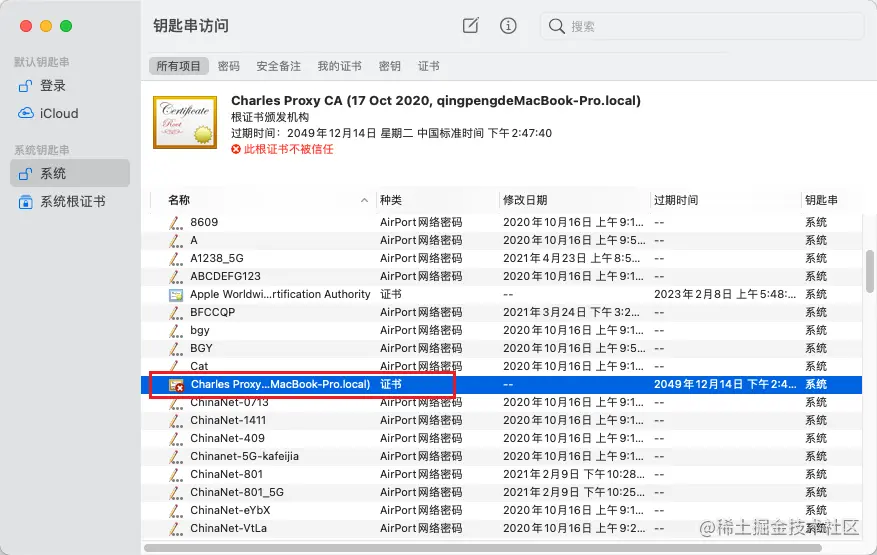Image resolution: width=877 pixels, height=555 pixels.
Task: Click the 2023年2月8日 expiry cell
Action: 725,294
